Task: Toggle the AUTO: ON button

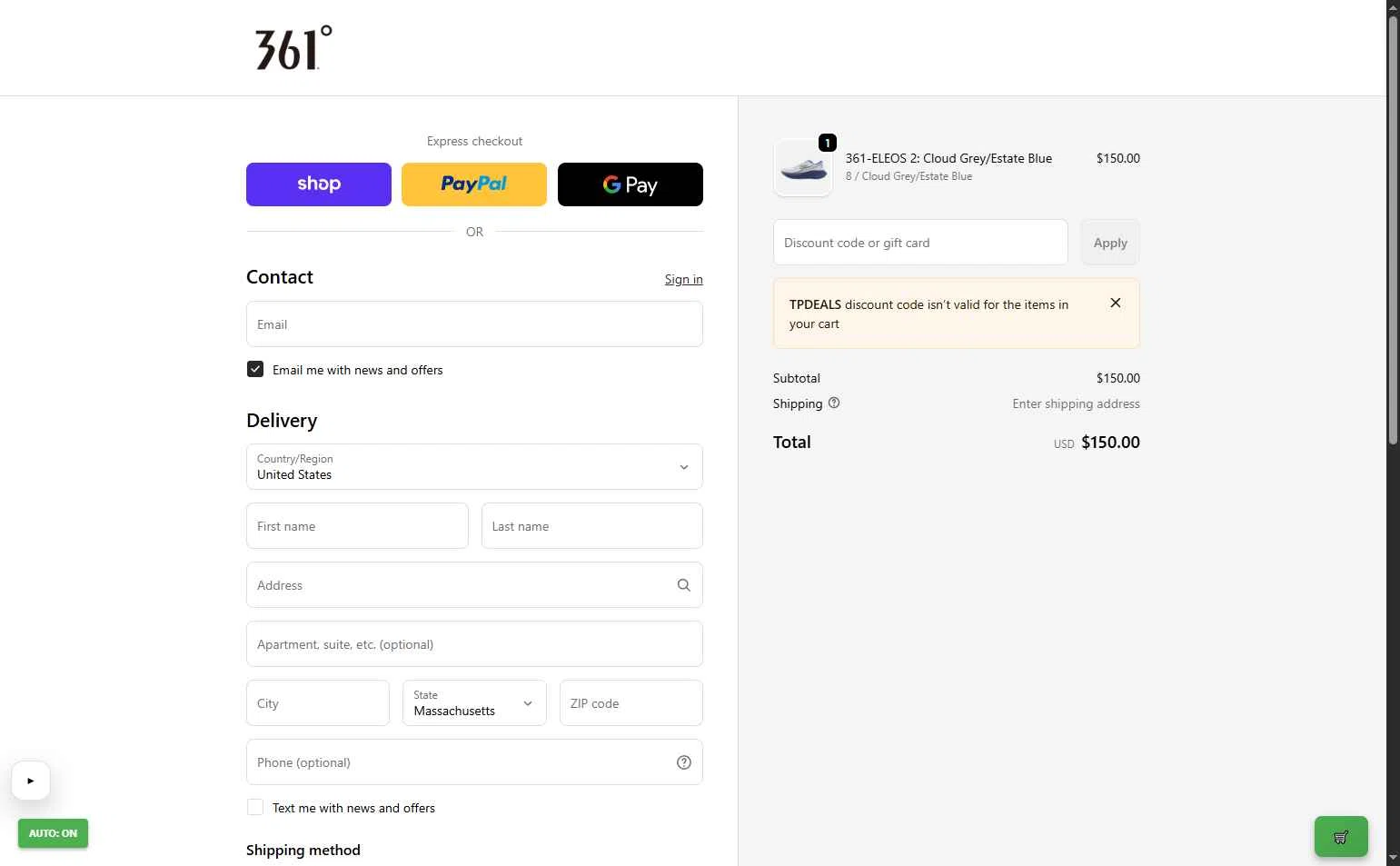Action: (x=53, y=833)
